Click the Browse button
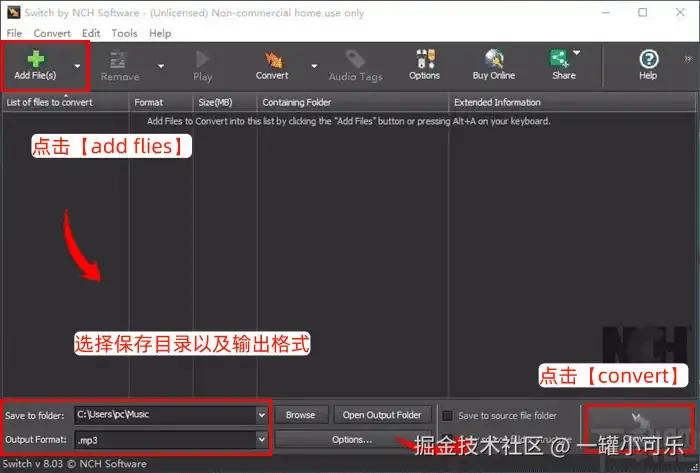700x473 pixels. pyautogui.click(x=301, y=415)
